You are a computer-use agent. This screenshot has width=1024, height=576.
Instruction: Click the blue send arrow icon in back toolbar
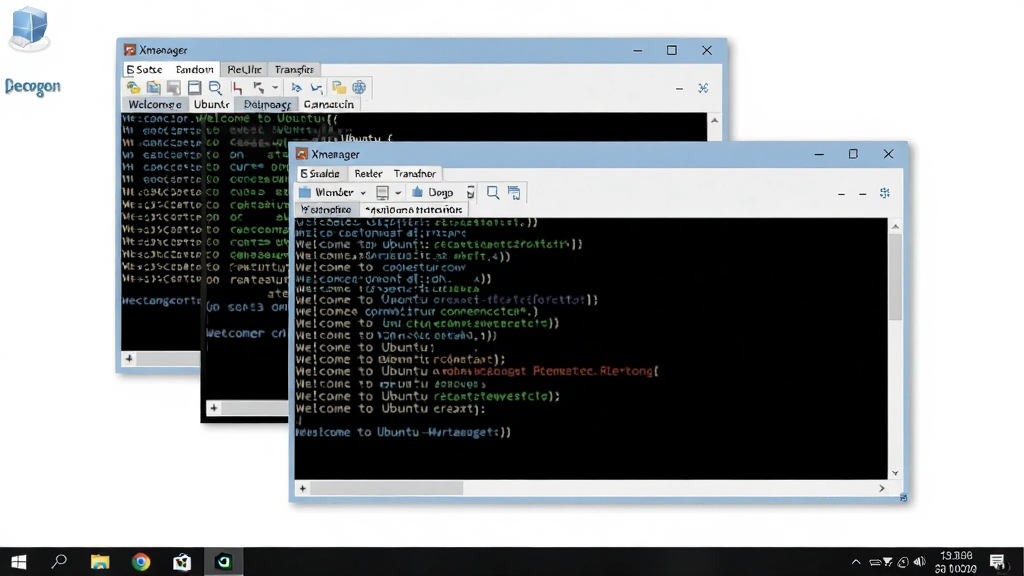click(296, 88)
